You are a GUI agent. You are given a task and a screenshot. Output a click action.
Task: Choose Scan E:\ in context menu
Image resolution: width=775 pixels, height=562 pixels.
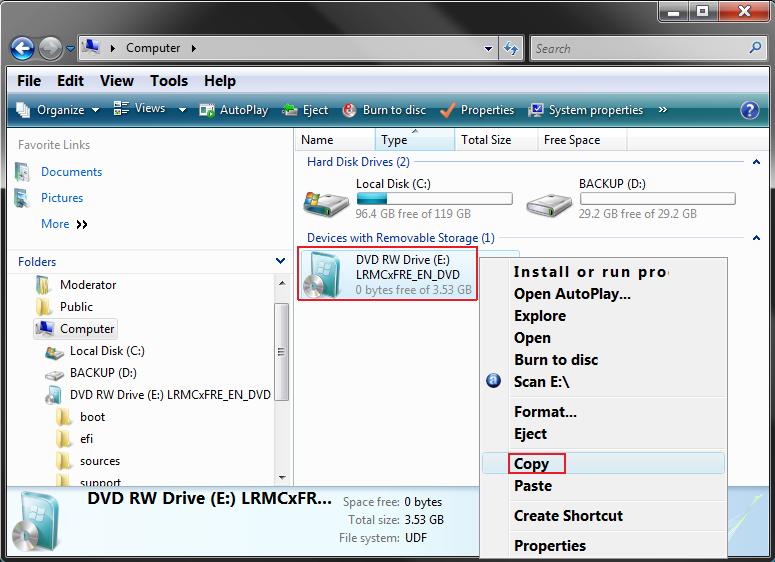(x=603, y=382)
